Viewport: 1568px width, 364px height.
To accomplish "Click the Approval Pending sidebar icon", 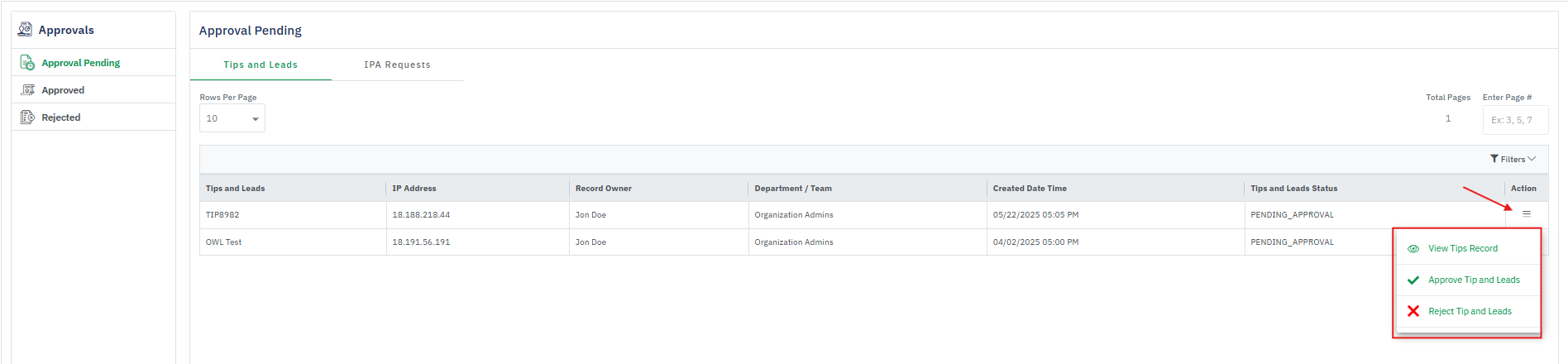I will pyautogui.click(x=27, y=63).
